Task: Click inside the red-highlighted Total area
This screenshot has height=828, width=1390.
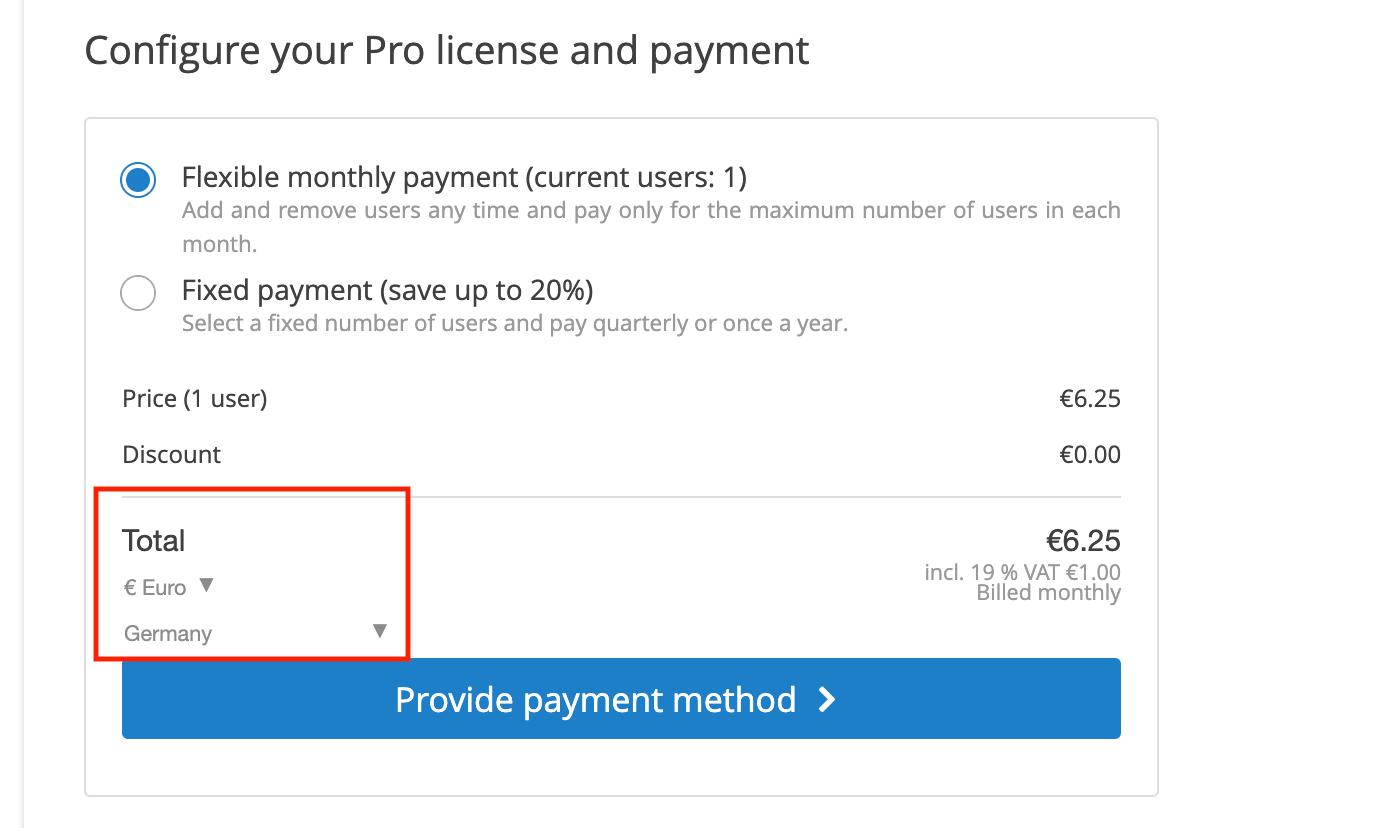Action: (x=250, y=572)
